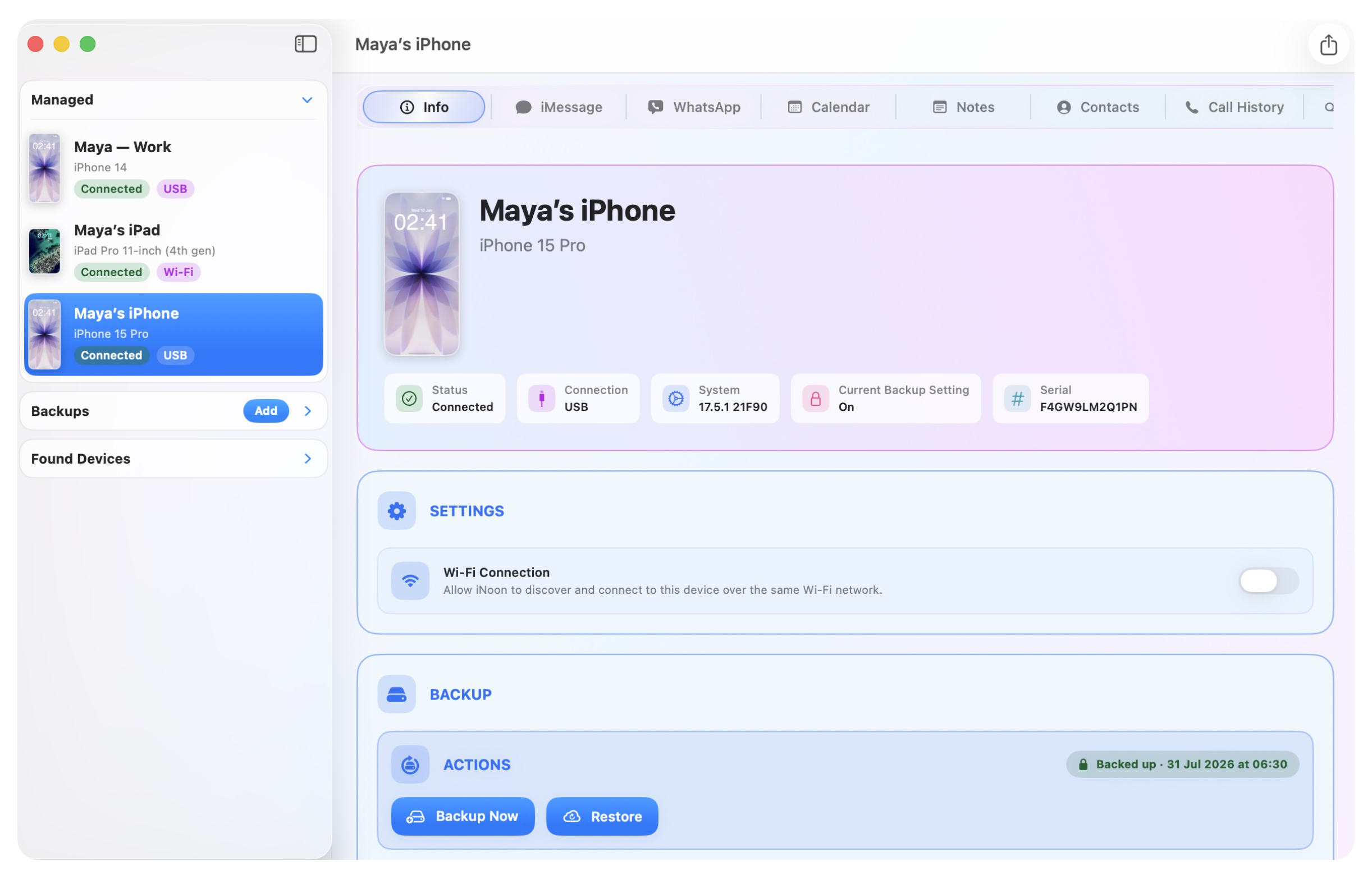Click the Wi-Fi Connection icon
Screen dimensions: 1372x879
410,580
